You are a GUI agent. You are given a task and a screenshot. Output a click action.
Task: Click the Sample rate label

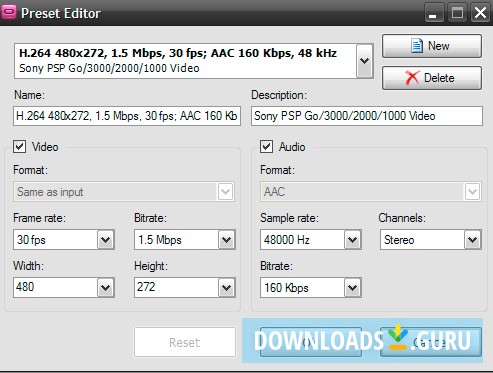pyautogui.click(x=289, y=218)
